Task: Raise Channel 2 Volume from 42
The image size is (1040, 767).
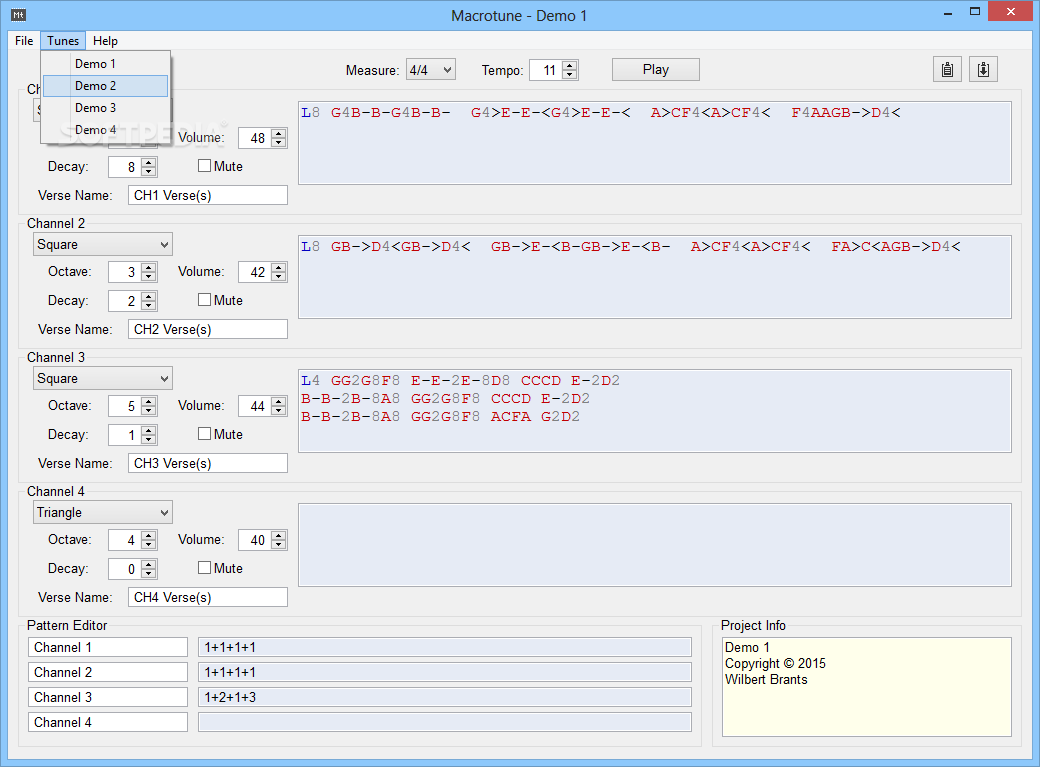Action: click(x=279, y=267)
